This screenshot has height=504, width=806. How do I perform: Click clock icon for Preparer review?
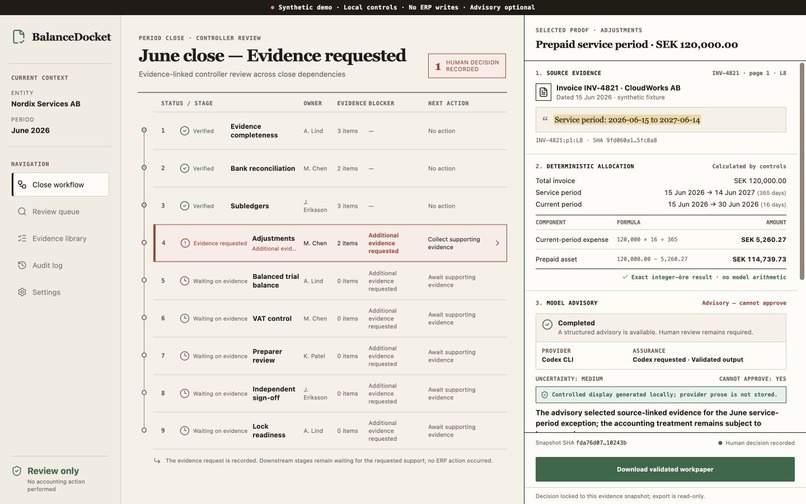click(185, 356)
